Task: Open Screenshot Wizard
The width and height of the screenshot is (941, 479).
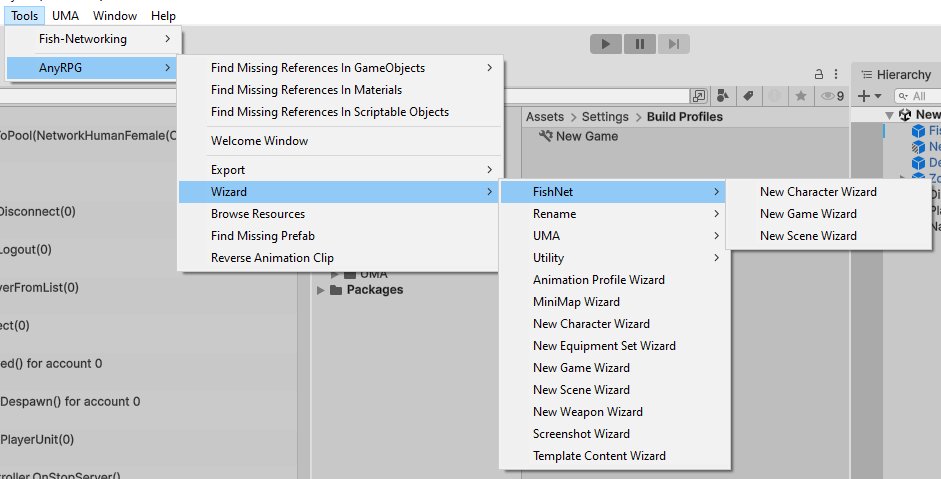Action: [x=615, y=434]
